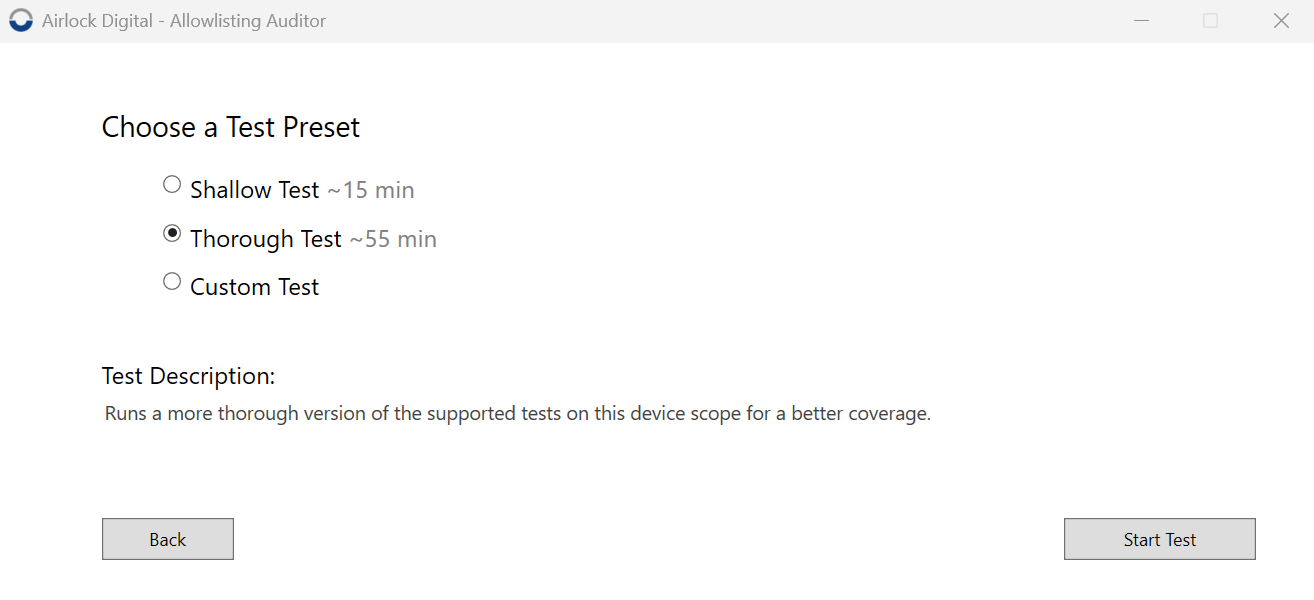Image resolution: width=1314 pixels, height=600 pixels.
Task: Close the Allowlisting Auditor window
Action: pyautogui.click(x=1280, y=21)
